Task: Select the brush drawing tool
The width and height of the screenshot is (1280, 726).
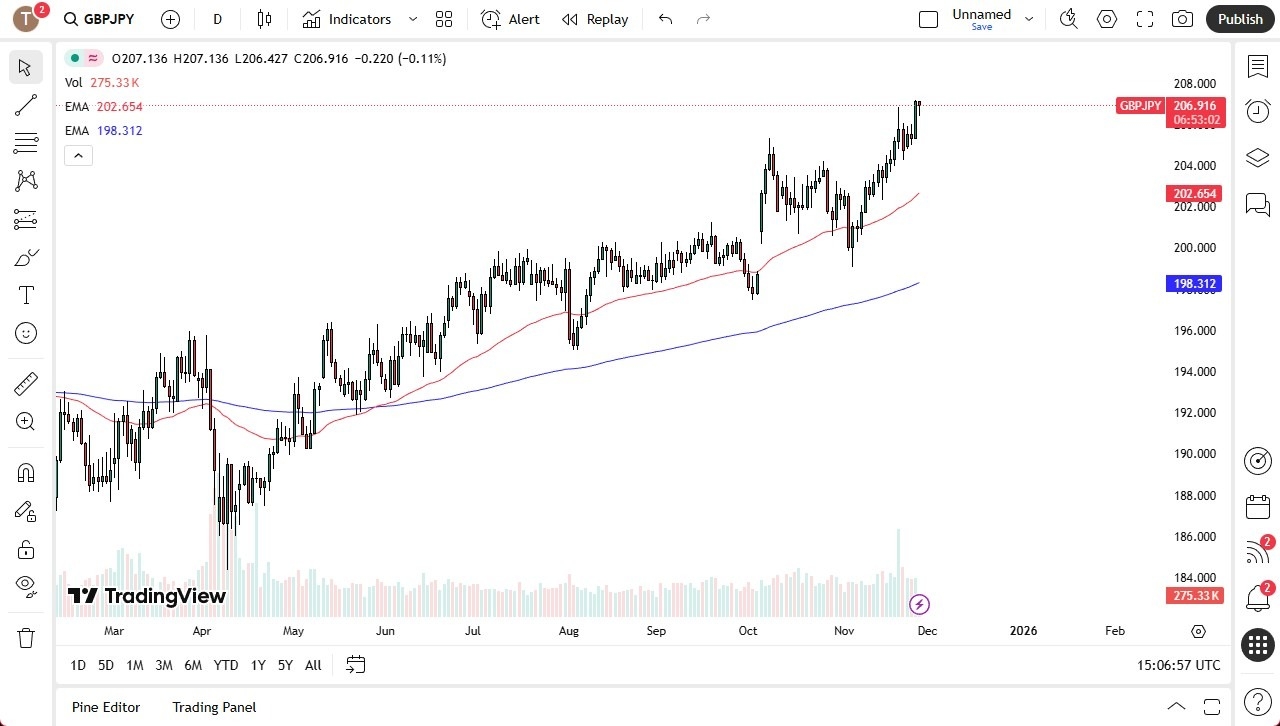Action: pyautogui.click(x=25, y=257)
